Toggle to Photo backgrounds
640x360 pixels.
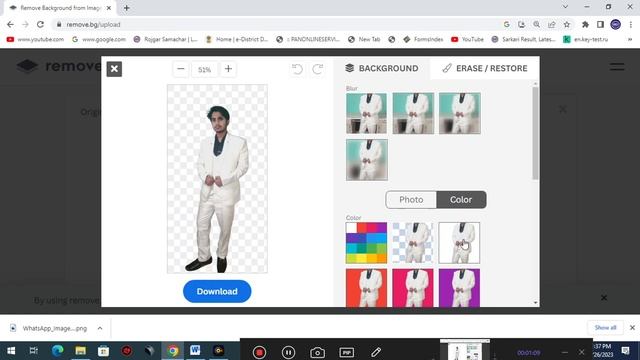point(411,200)
